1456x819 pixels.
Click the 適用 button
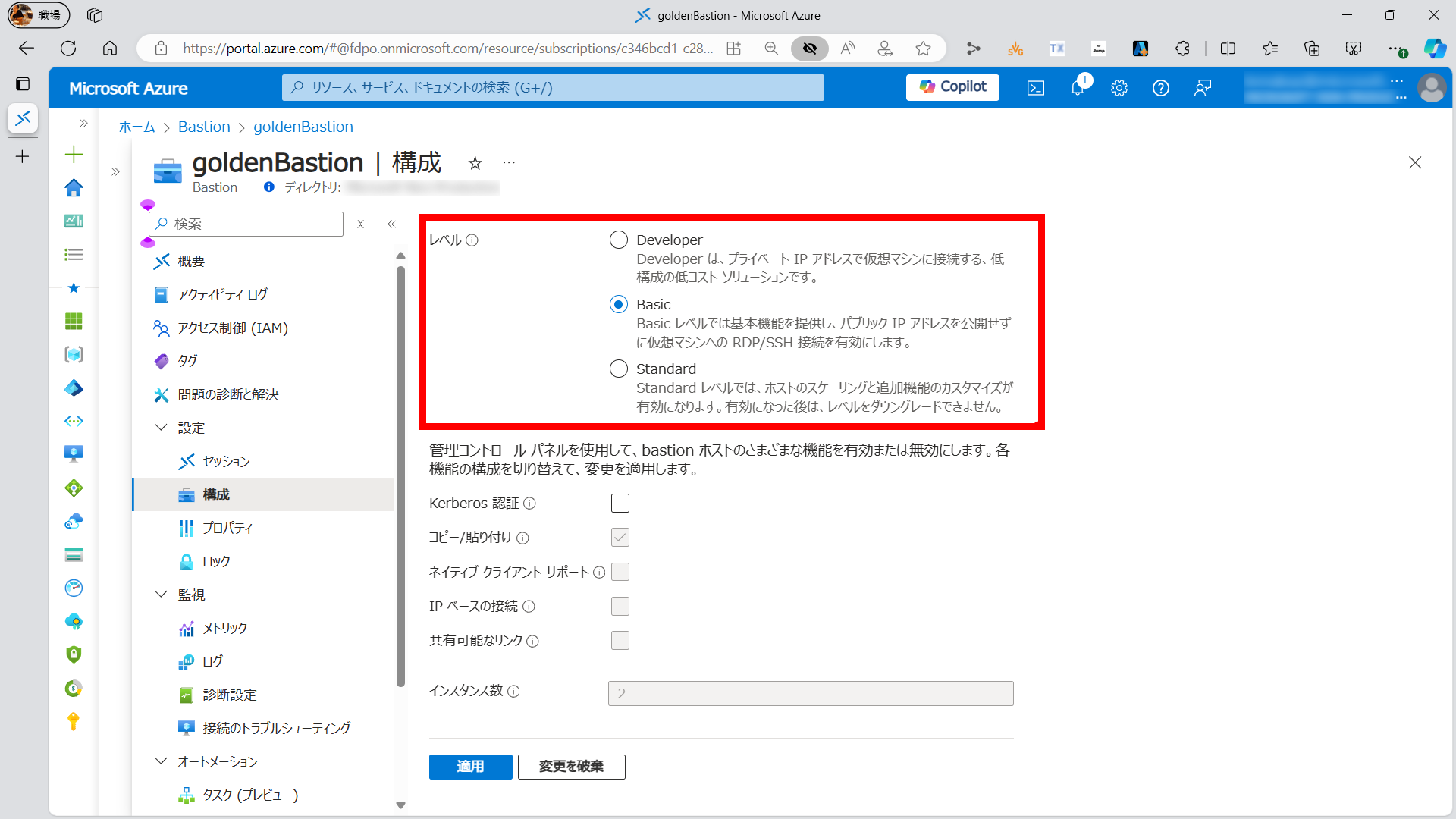click(470, 767)
